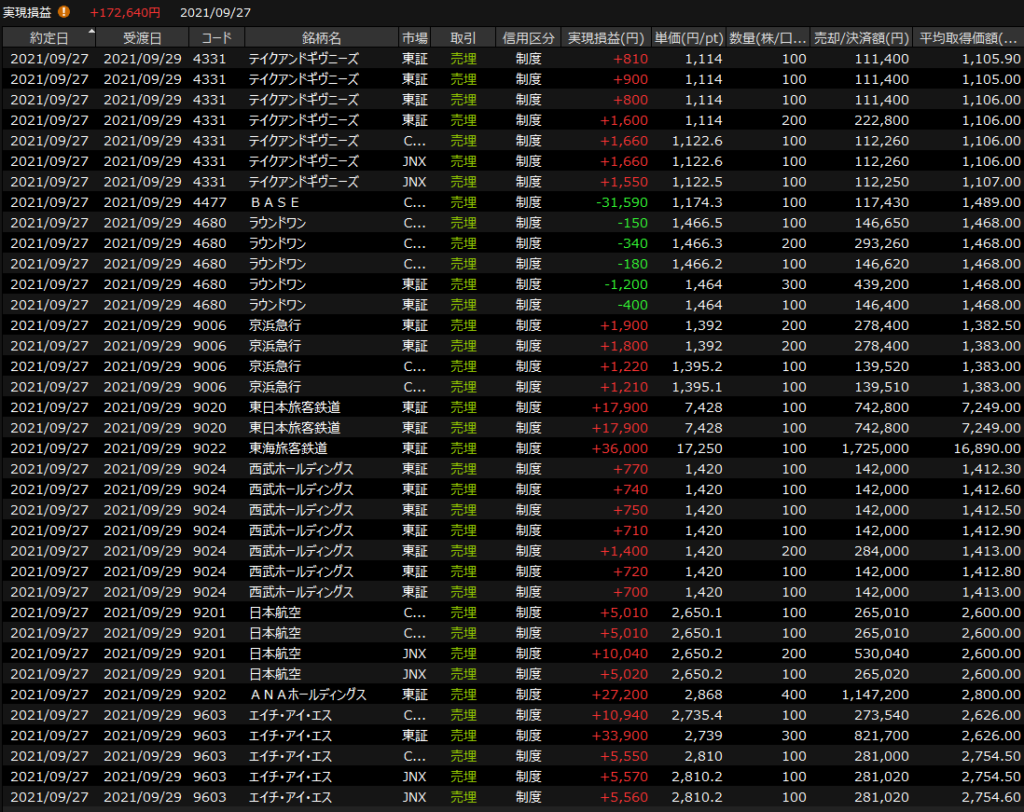Click the 銘柄名 column header
The image size is (1024, 812).
[x=320, y=38]
